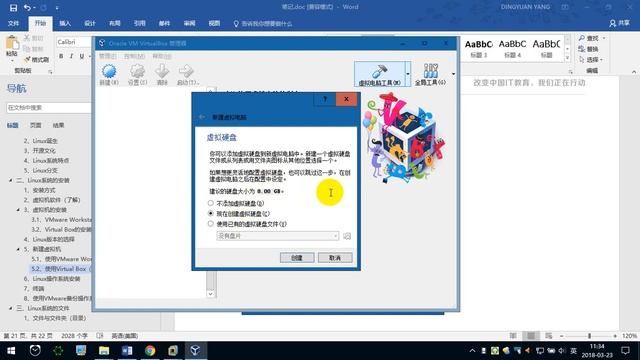Select 'Create a virtual hard disk now' radio
Viewport: 640px width, 360px height.
[211, 213]
